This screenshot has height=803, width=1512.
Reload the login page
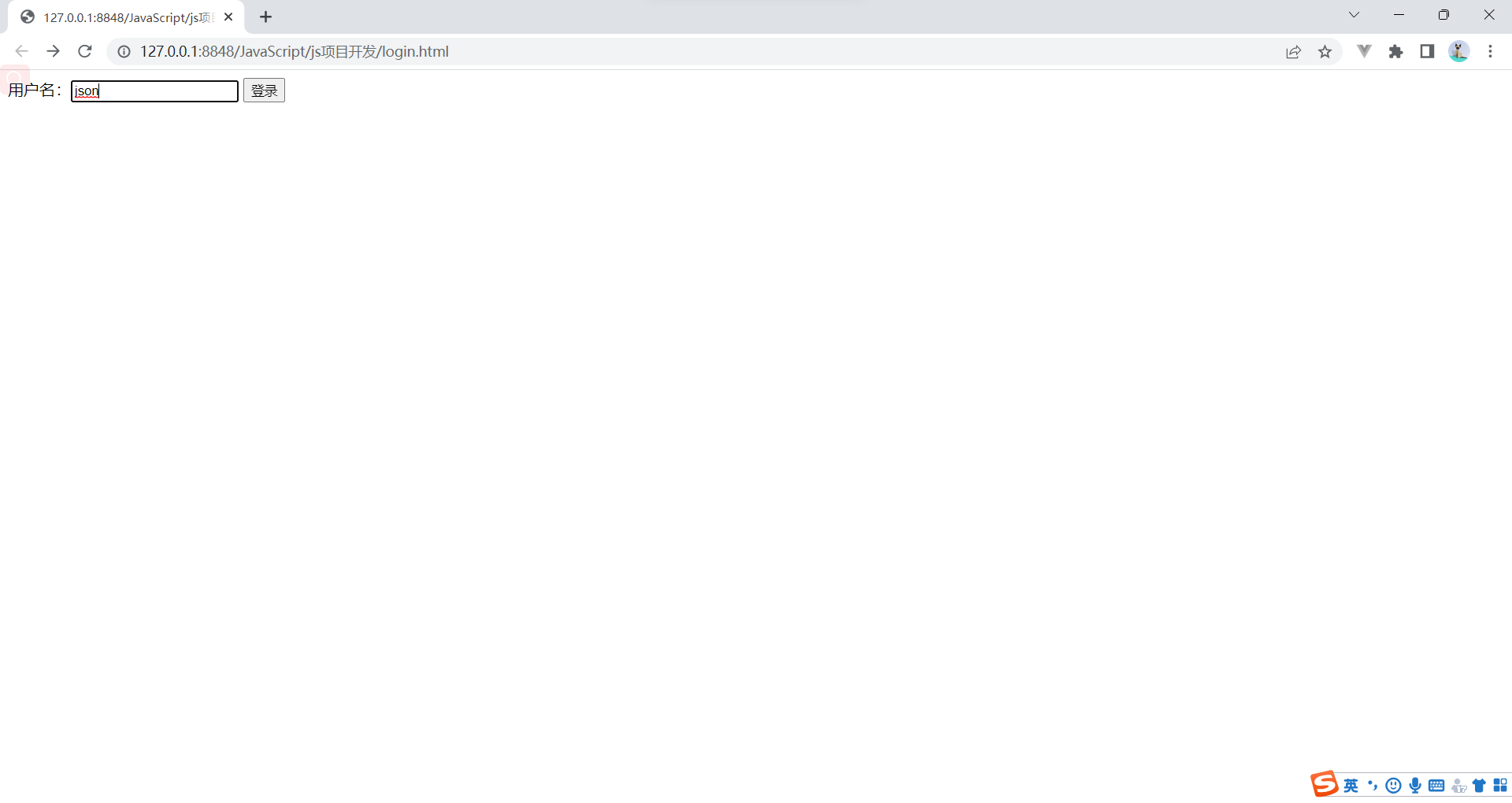(85, 51)
